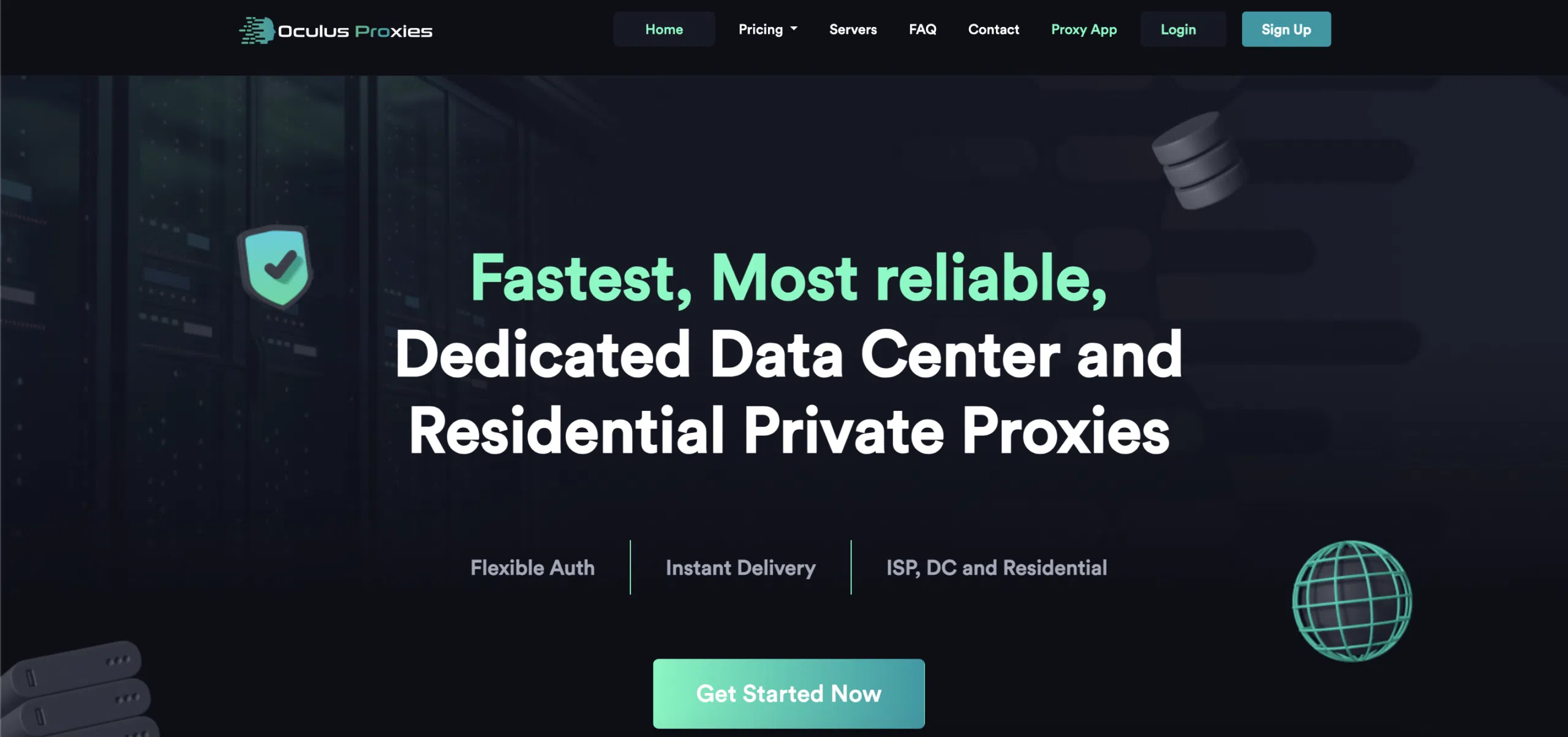Toggle ISP DC and Residential indicator
This screenshot has height=737, width=1568.
click(x=997, y=567)
